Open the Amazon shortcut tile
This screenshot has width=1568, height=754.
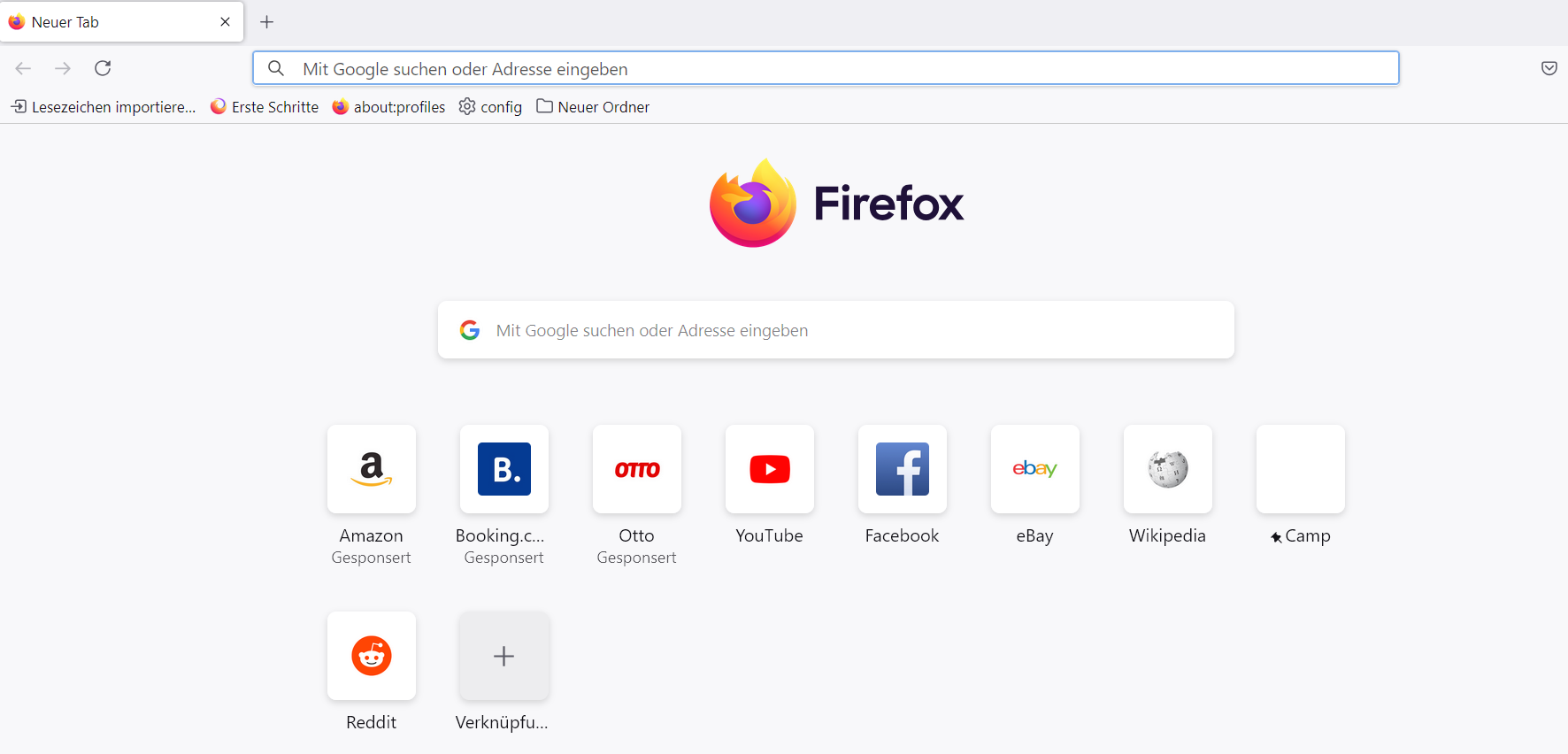pos(372,469)
